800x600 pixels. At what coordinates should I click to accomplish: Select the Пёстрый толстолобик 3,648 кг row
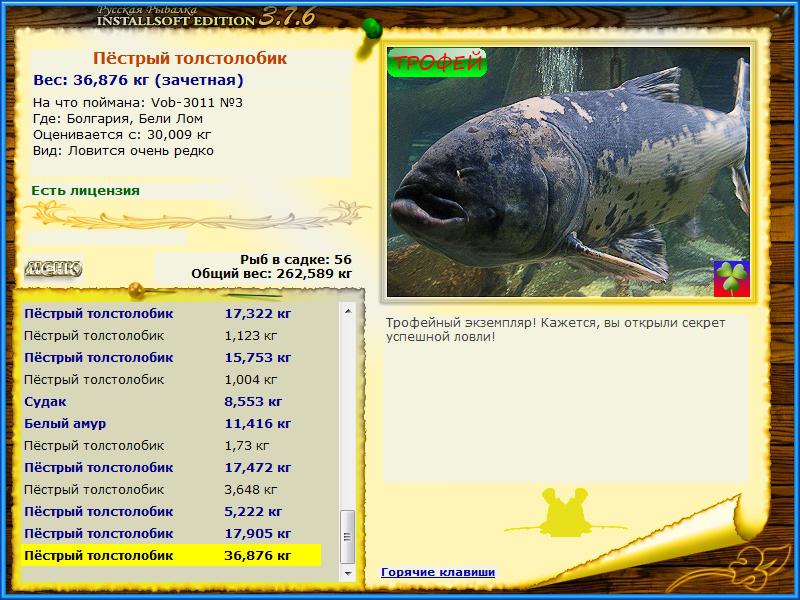171,489
